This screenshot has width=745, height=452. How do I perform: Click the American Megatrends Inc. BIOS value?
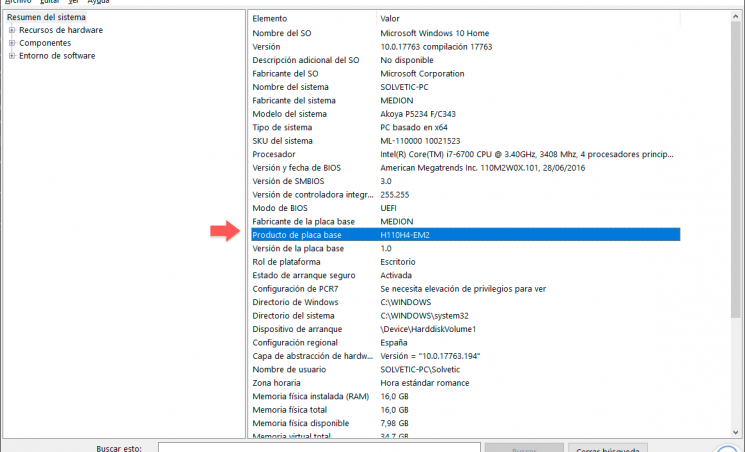[x=482, y=168]
